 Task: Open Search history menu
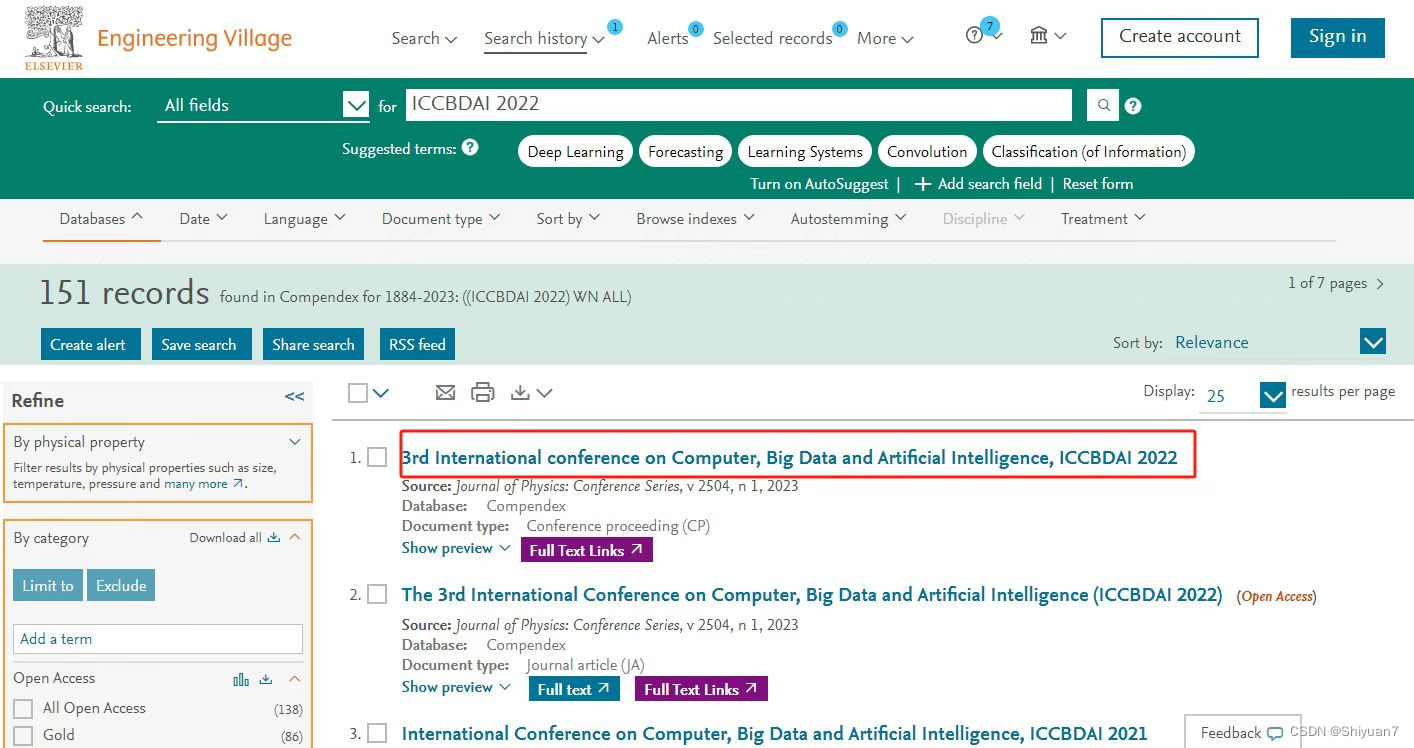544,38
